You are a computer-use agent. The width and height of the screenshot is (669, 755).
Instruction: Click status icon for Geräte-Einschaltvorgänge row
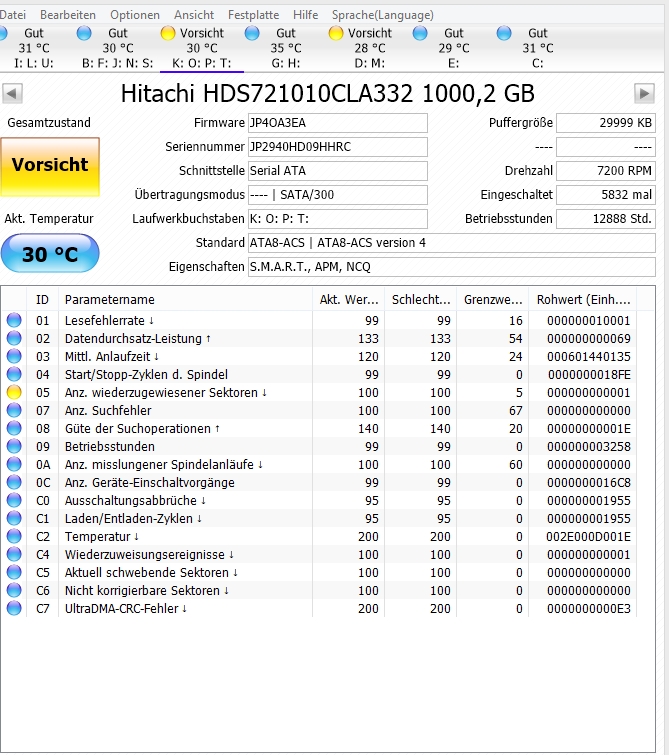[14, 482]
